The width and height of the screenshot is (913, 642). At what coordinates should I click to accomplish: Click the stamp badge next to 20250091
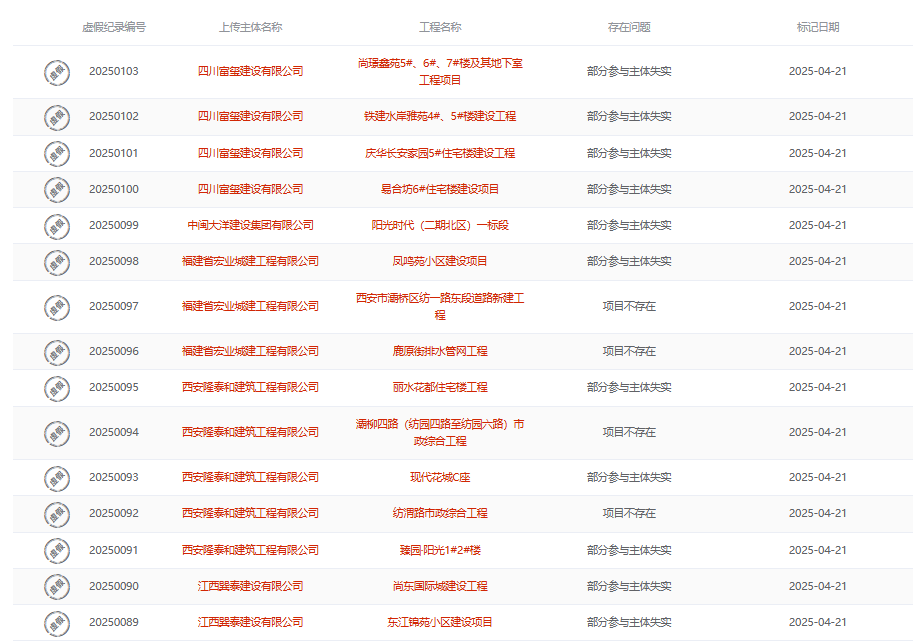pyautogui.click(x=55, y=549)
